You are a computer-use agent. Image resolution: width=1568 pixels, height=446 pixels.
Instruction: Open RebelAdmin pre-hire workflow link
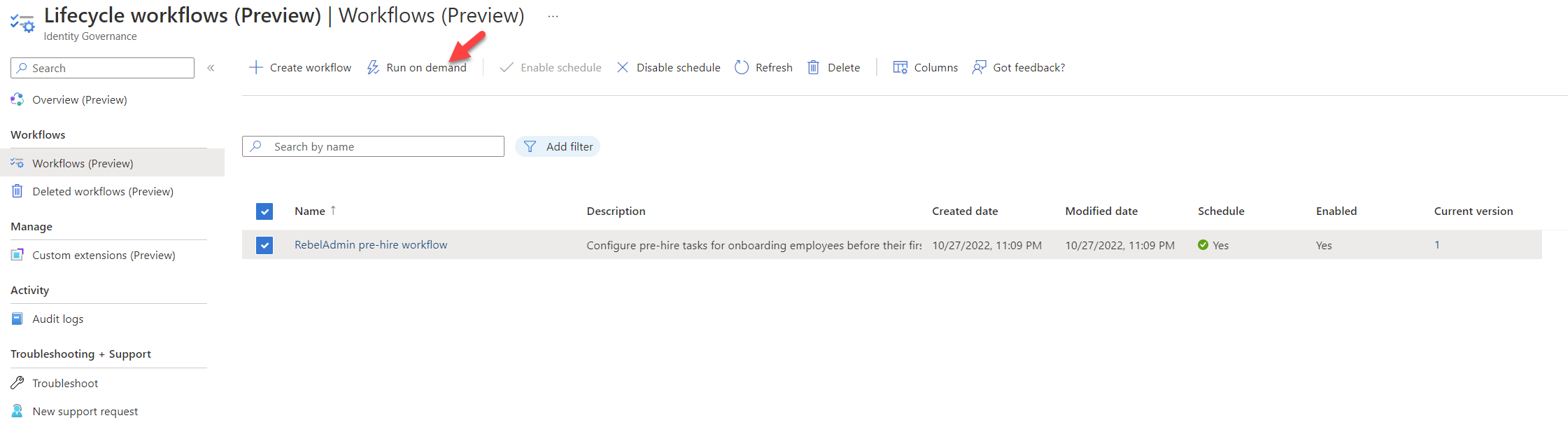coord(371,244)
